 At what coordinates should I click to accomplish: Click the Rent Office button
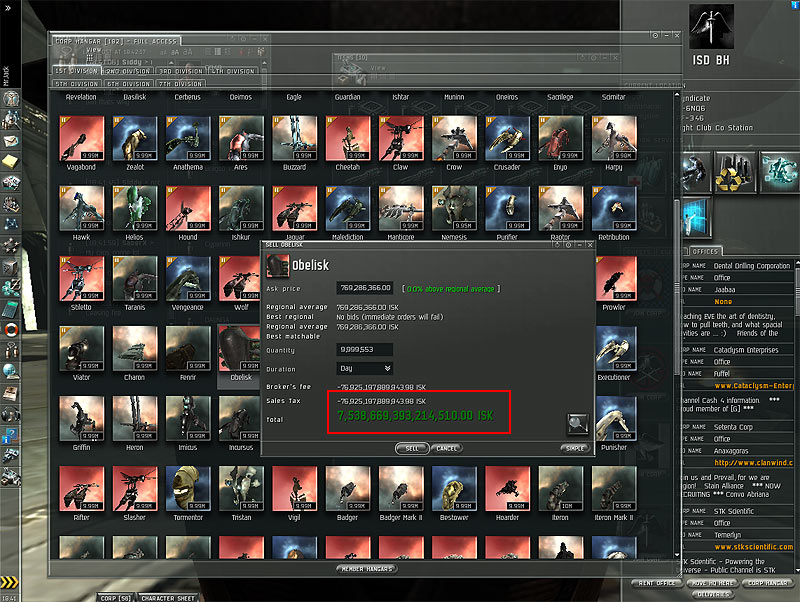point(657,583)
